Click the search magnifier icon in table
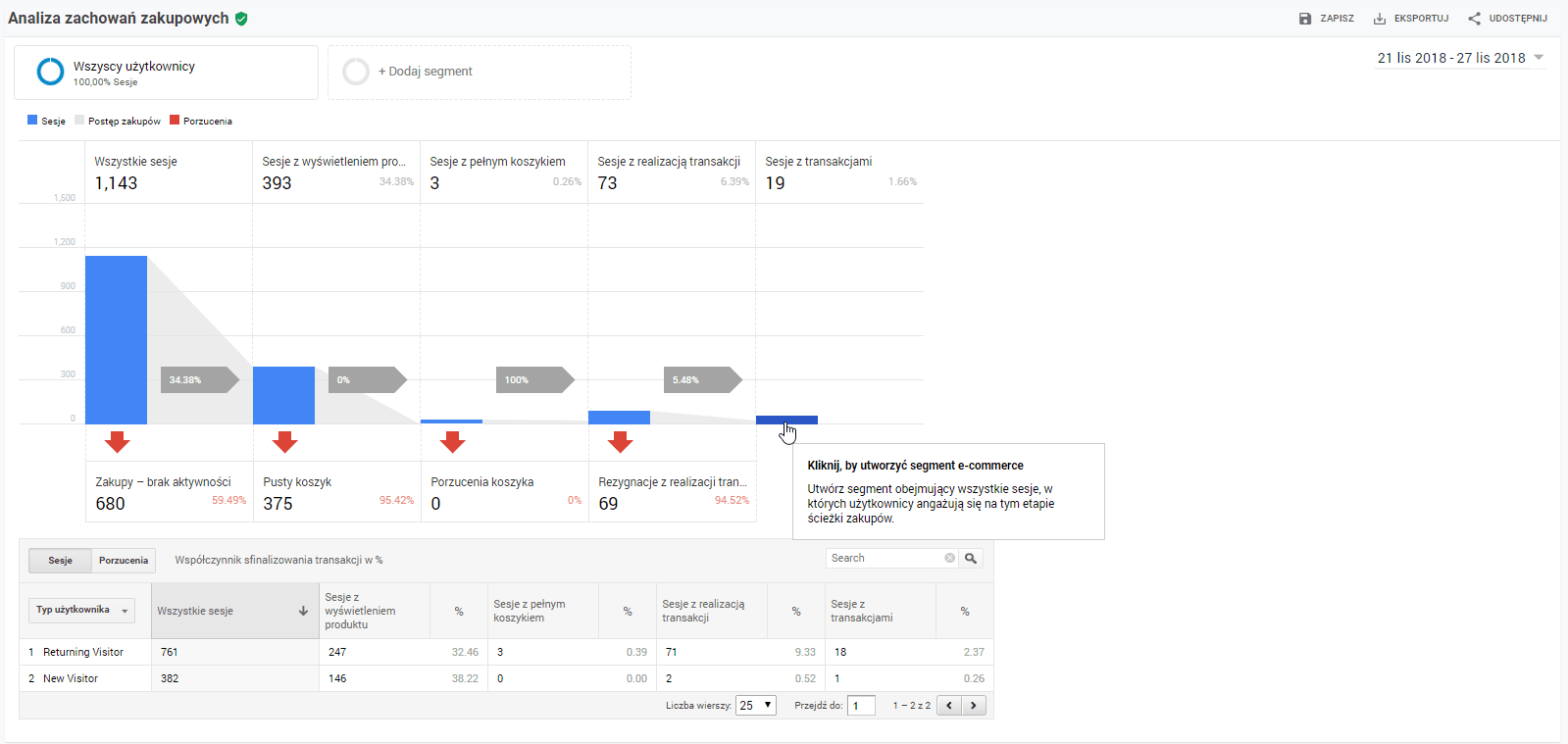 971,559
